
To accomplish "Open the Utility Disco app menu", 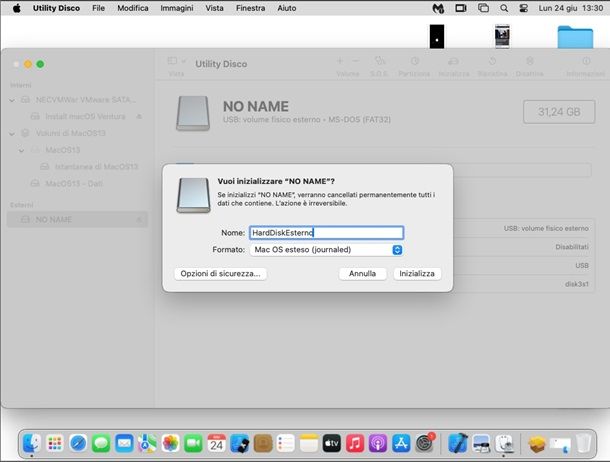I will 56,8.
